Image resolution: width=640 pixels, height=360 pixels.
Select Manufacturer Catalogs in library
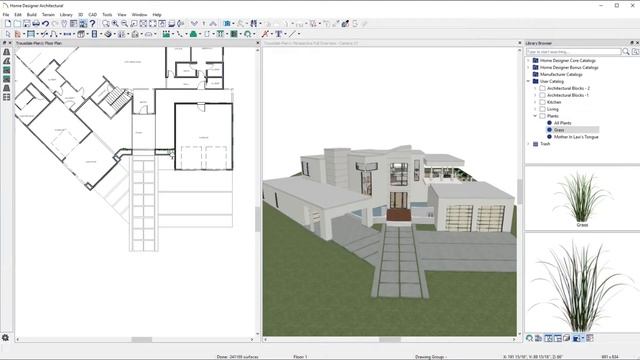[x=561, y=74]
